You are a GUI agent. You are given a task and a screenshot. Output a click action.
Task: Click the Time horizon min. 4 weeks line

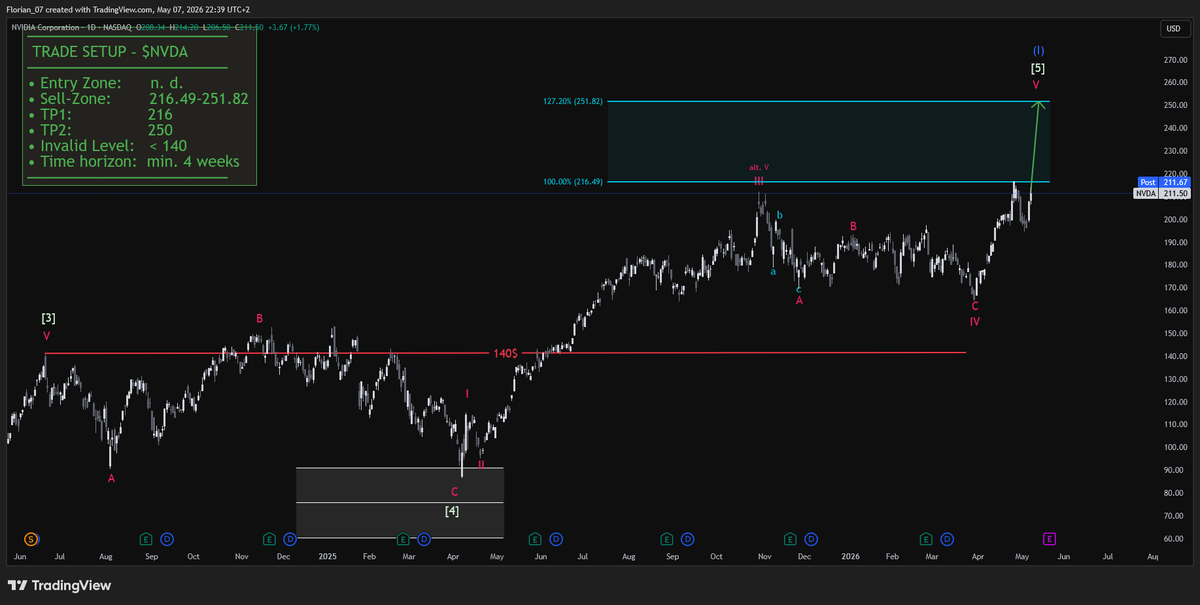[x=134, y=162]
